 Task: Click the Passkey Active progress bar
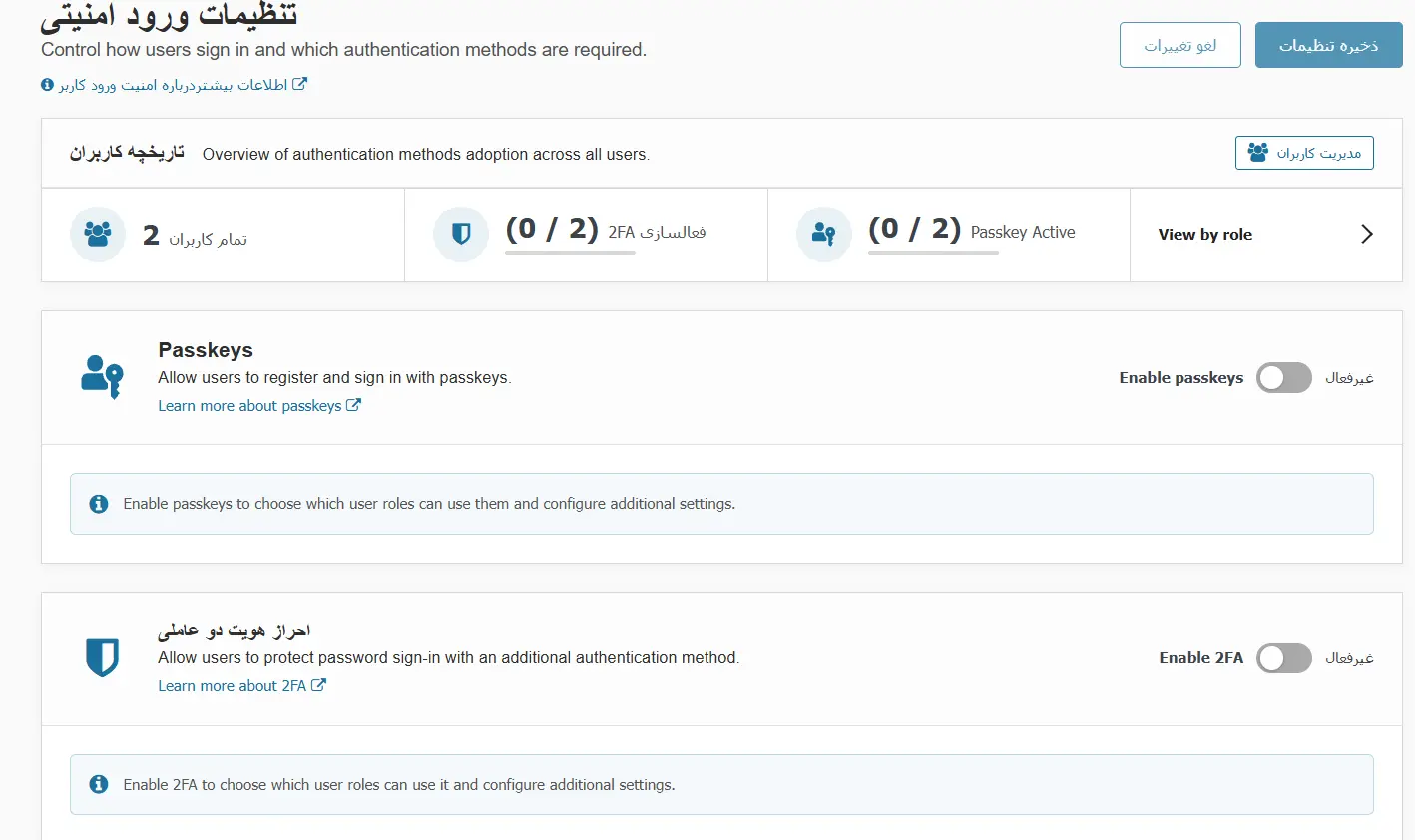[933, 253]
